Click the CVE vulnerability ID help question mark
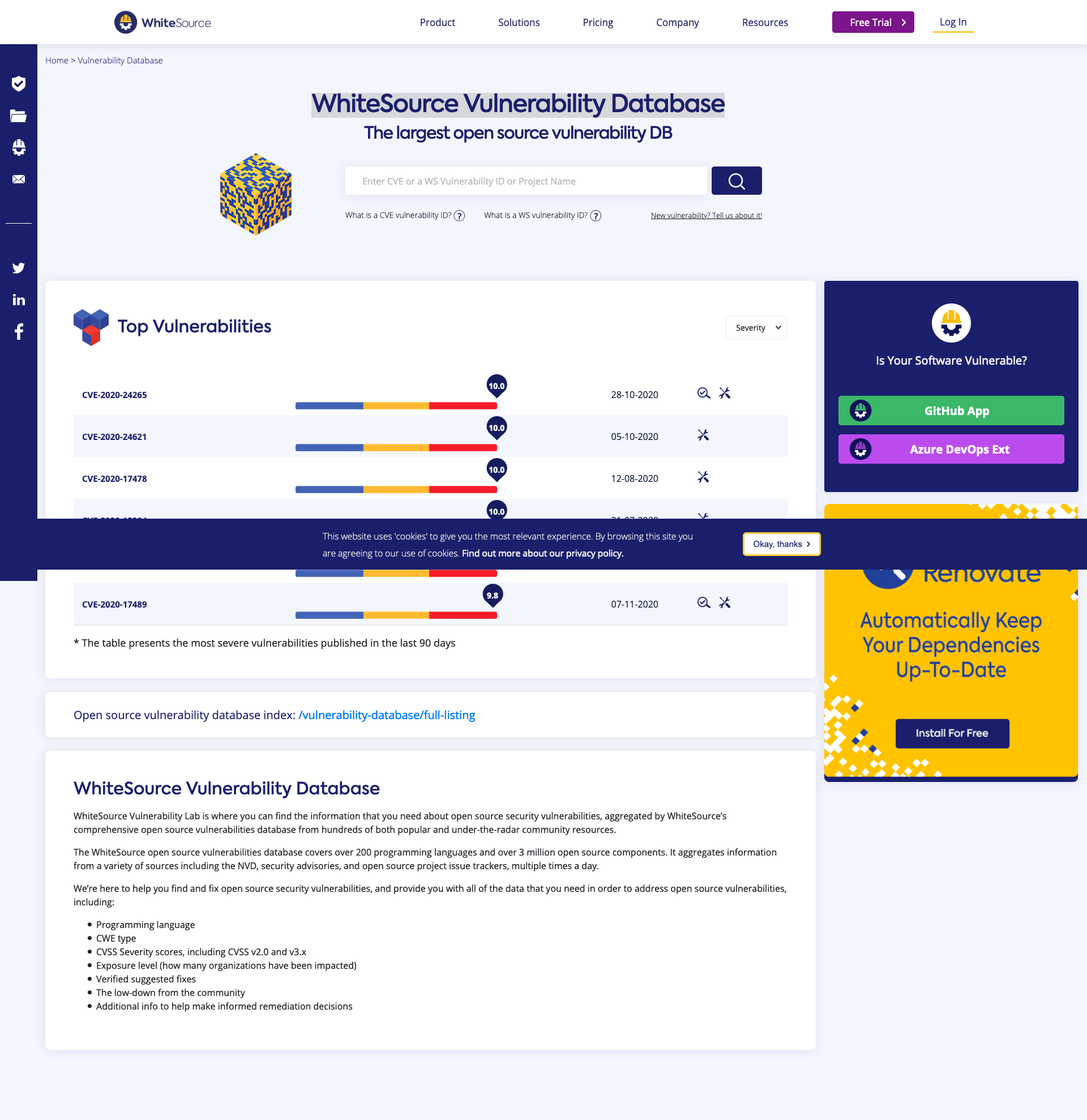This screenshot has width=1087, height=1120. 459,216
